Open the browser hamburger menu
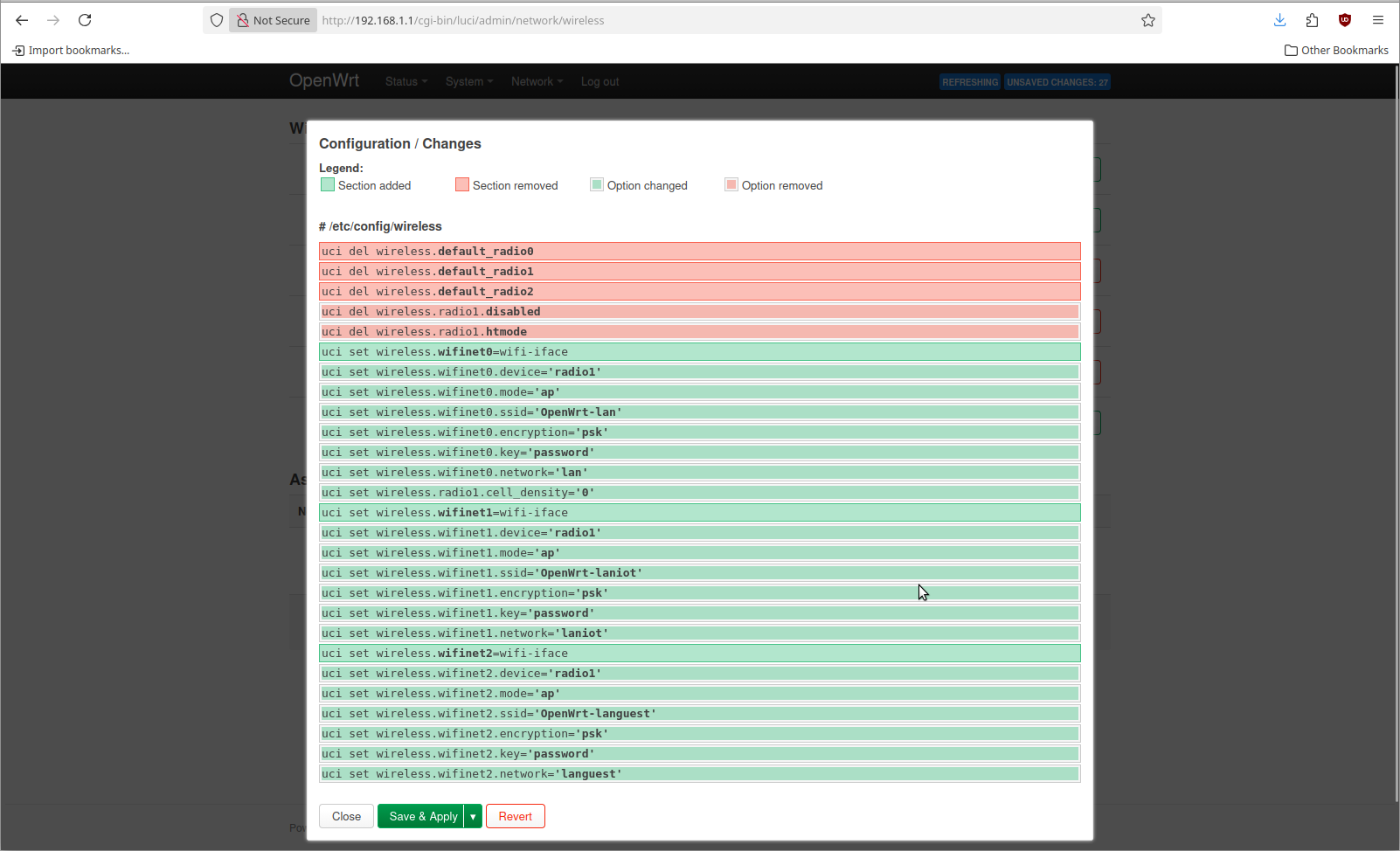This screenshot has height=851, width=1400. pyautogui.click(x=1378, y=20)
